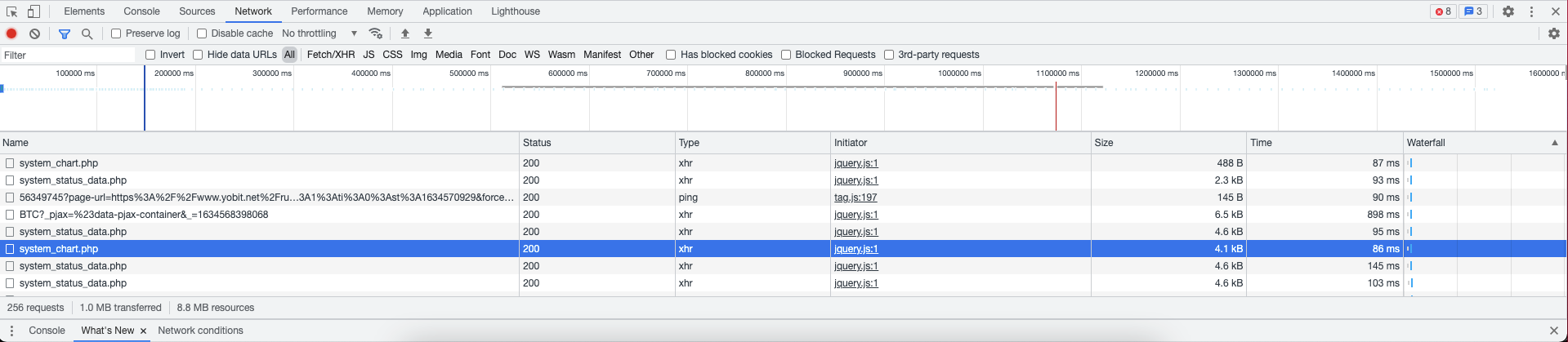The height and width of the screenshot is (342, 1568).
Task: Enable the Preserve log checkbox
Action: pyautogui.click(x=116, y=33)
